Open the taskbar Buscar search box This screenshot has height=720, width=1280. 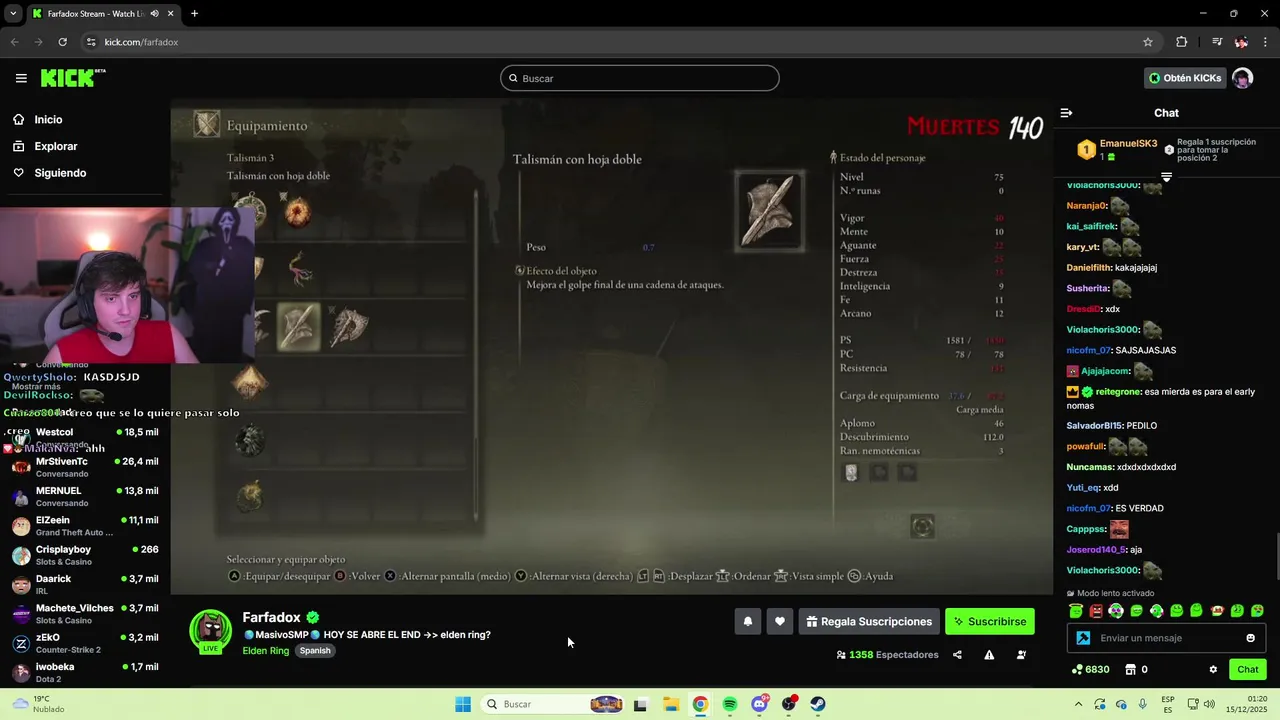[550, 704]
